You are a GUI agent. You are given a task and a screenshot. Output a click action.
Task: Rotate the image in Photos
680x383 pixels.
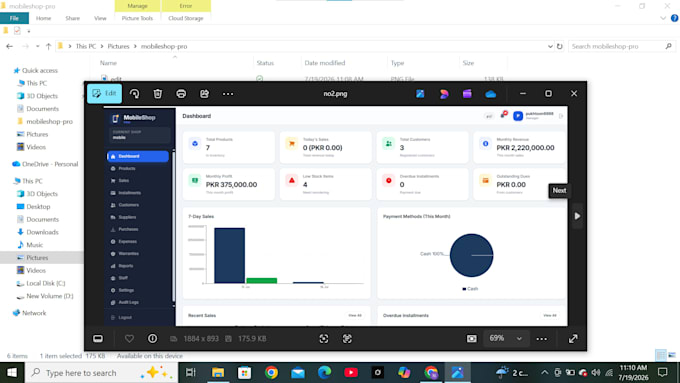tap(134, 94)
